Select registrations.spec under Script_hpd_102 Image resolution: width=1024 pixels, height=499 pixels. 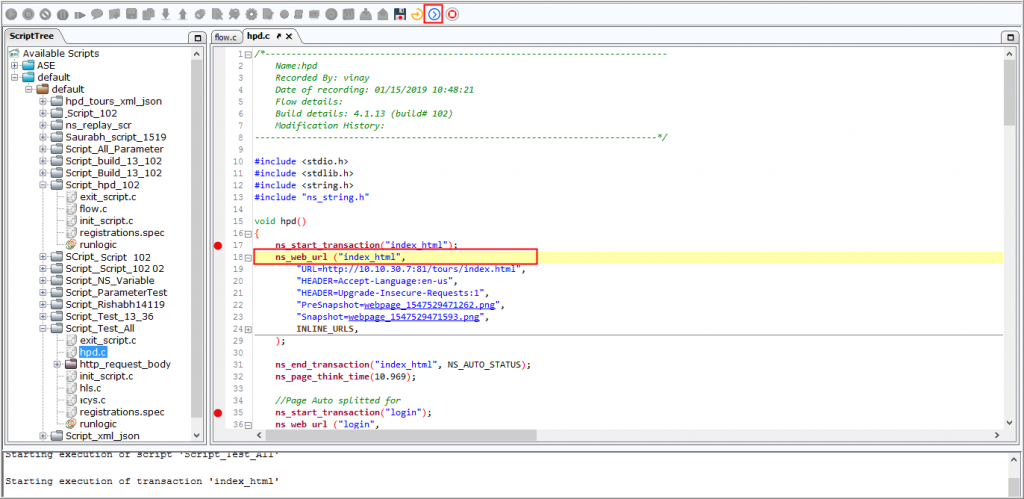[122, 233]
